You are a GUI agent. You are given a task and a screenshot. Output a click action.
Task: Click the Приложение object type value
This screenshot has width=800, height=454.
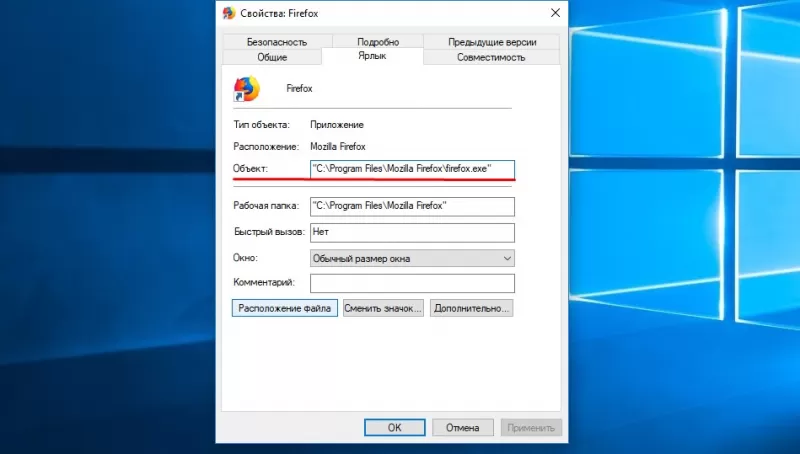(x=337, y=124)
